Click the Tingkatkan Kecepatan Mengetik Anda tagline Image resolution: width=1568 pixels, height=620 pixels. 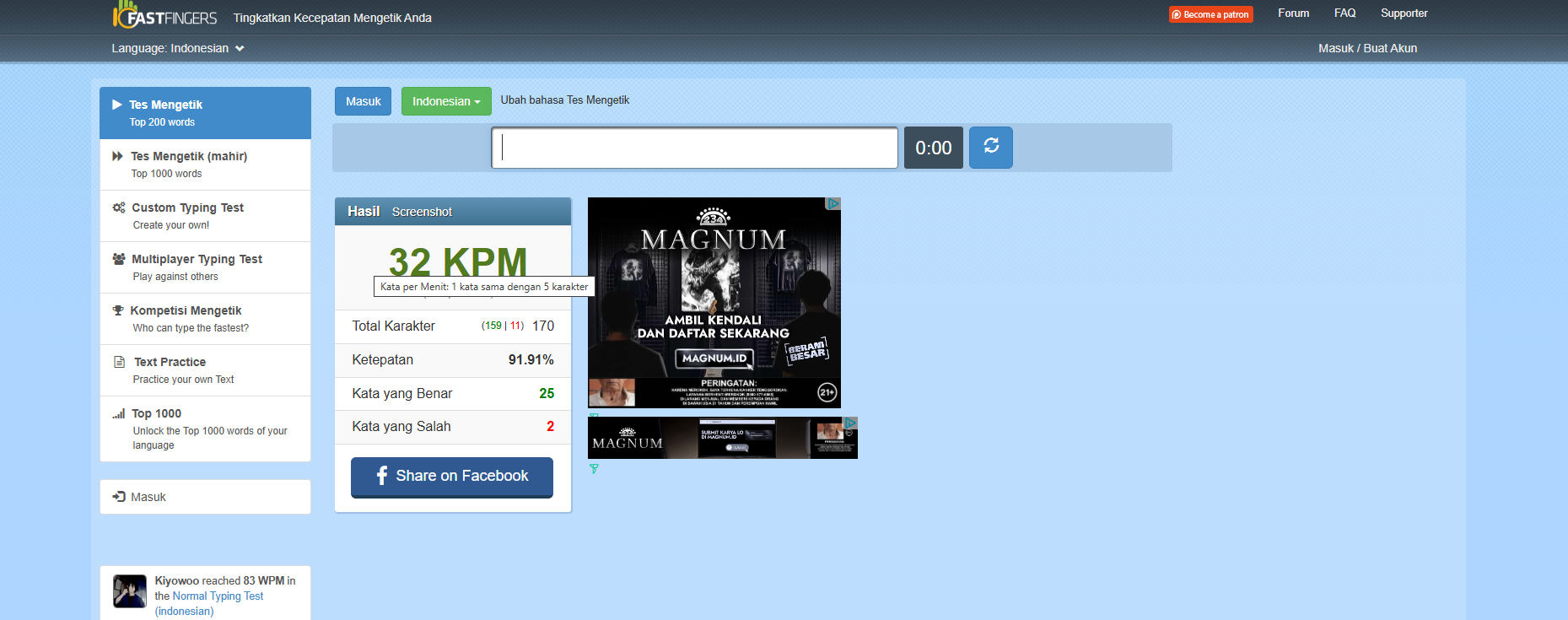pos(332,18)
